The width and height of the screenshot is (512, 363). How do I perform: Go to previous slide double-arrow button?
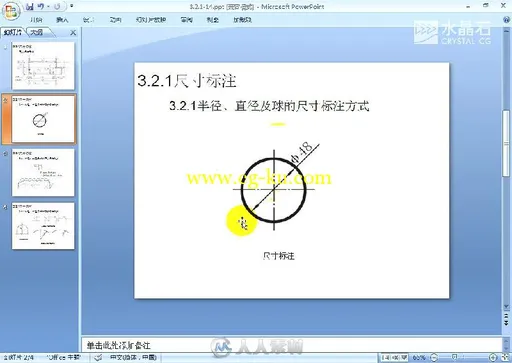(x=506, y=315)
